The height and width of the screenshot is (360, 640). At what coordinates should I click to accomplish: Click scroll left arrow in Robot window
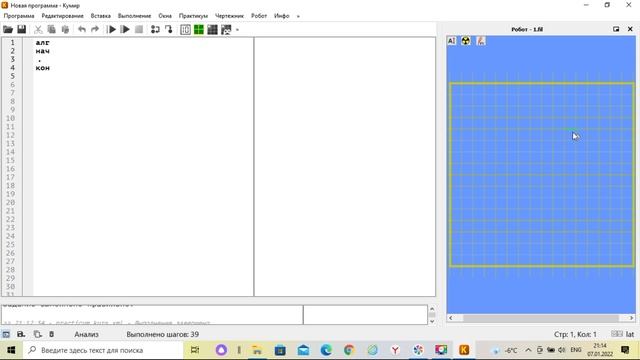coord(451,318)
